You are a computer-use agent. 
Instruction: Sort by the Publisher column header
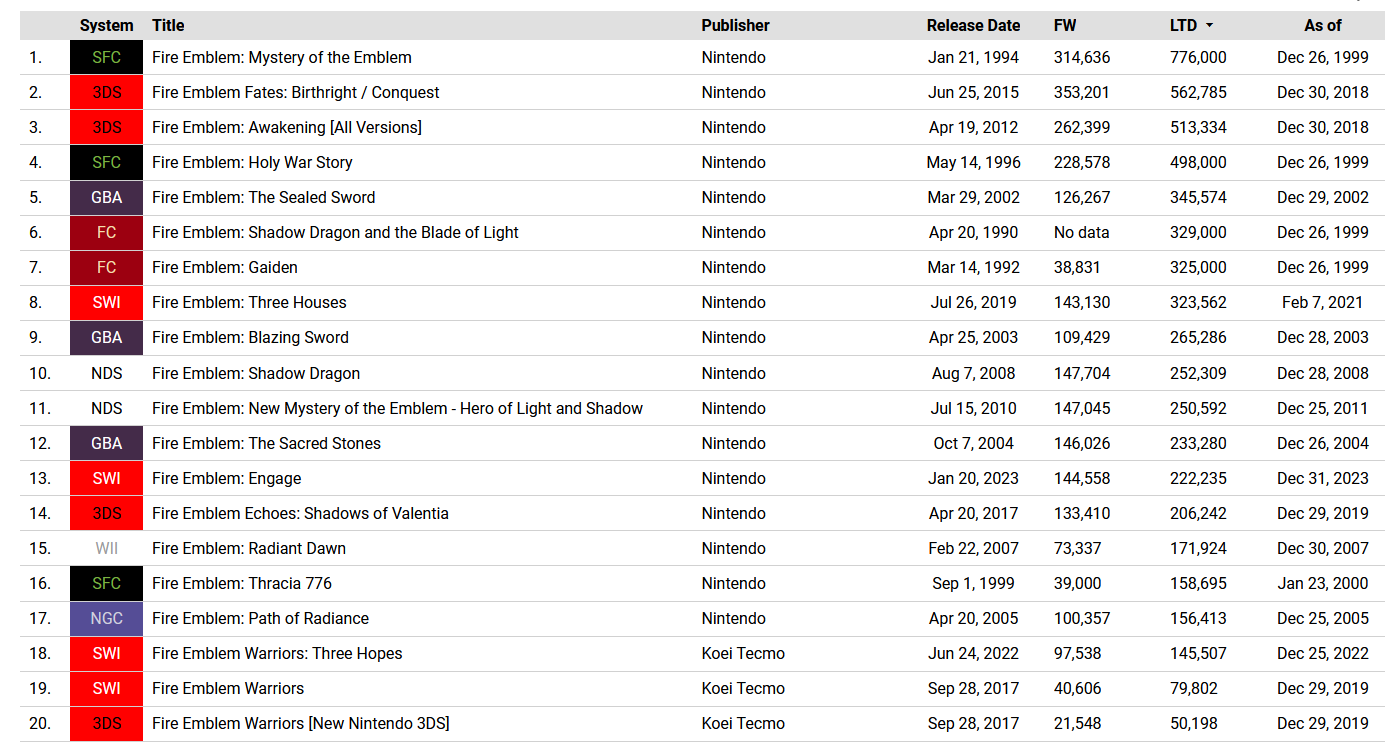[x=735, y=26]
